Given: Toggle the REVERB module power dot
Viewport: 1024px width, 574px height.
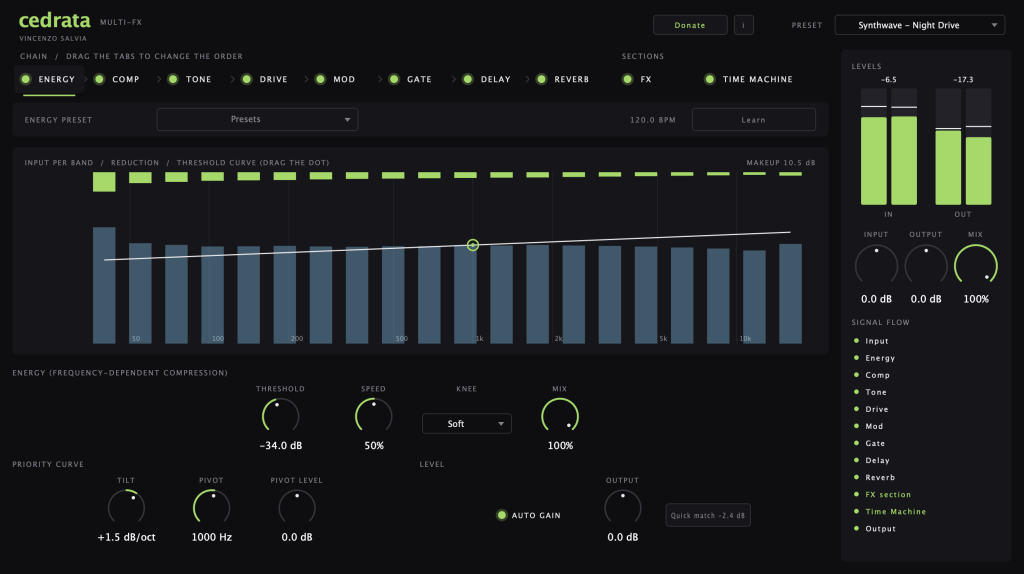Looking at the screenshot, I should tap(541, 79).
